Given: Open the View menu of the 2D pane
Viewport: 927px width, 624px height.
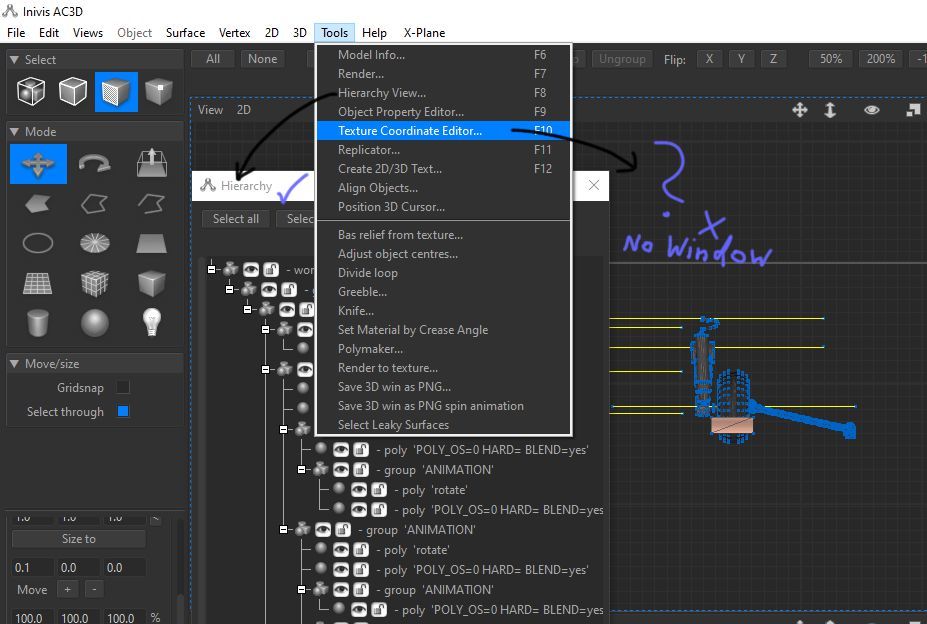Looking at the screenshot, I should 210,110.
